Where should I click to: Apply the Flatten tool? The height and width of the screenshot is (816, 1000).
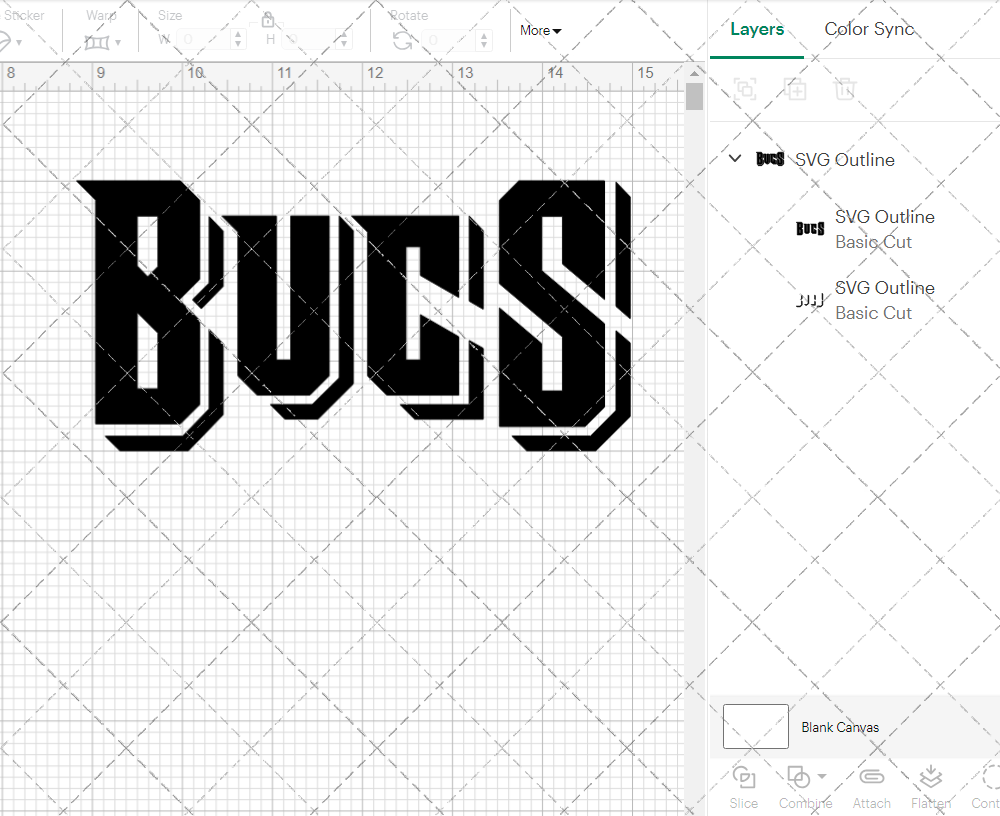[931, 785]
